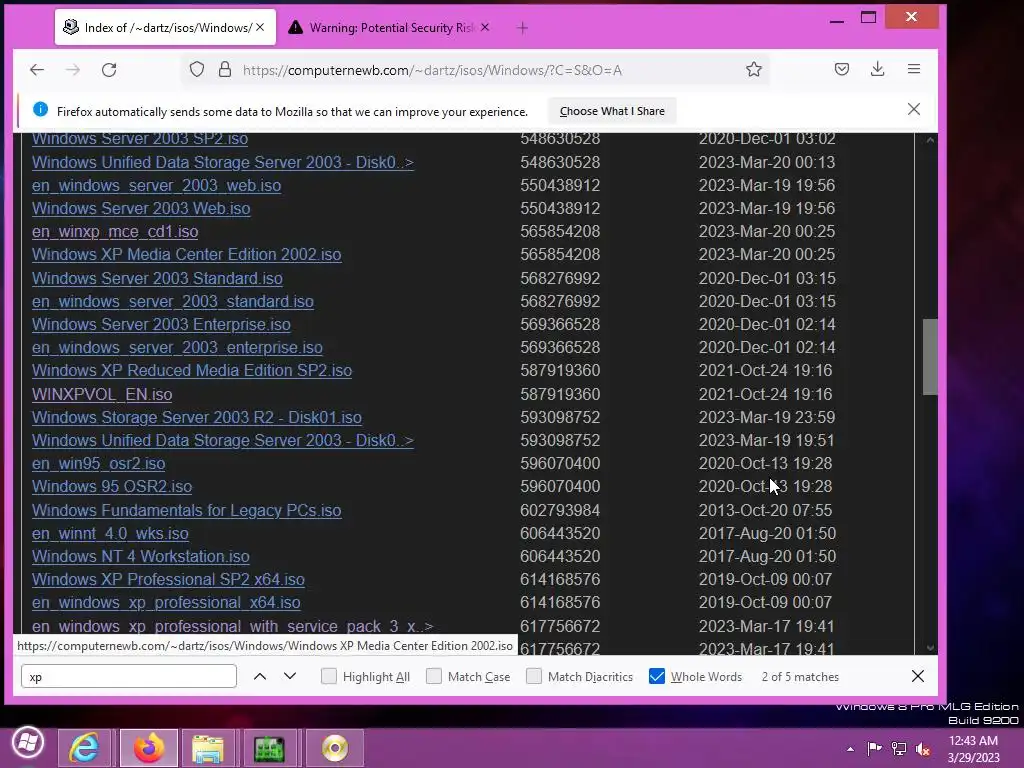Open en_windows_server_2003_standard.iso link
The image size is (1024, 768).
(x=173, y=301)
